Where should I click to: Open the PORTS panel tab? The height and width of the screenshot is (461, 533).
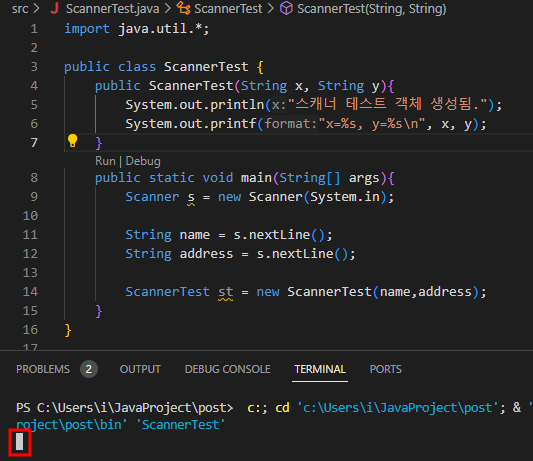(385, 369)
